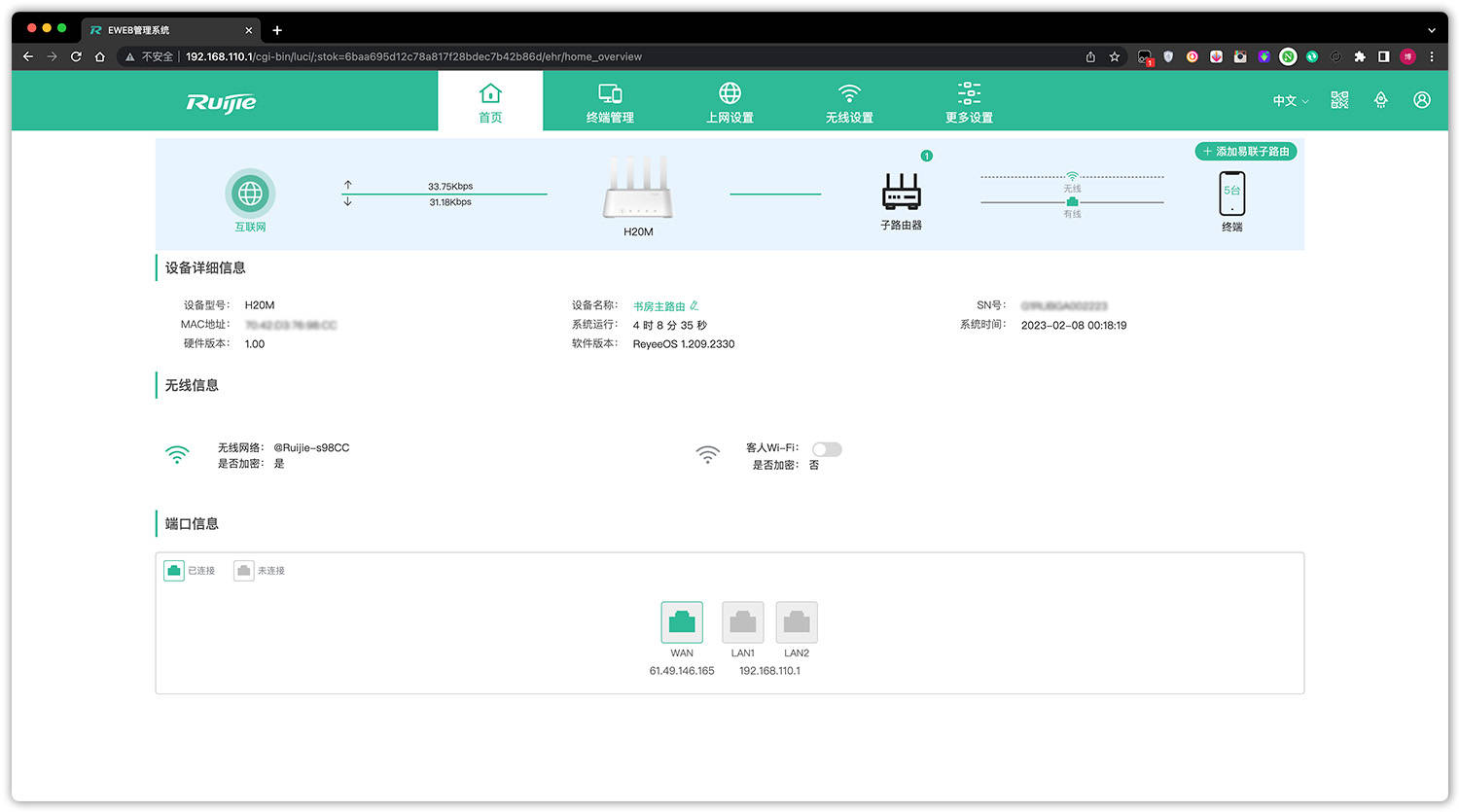Reload the page
The width and height of the screenshot is (1459, 812).
point(76,56)
